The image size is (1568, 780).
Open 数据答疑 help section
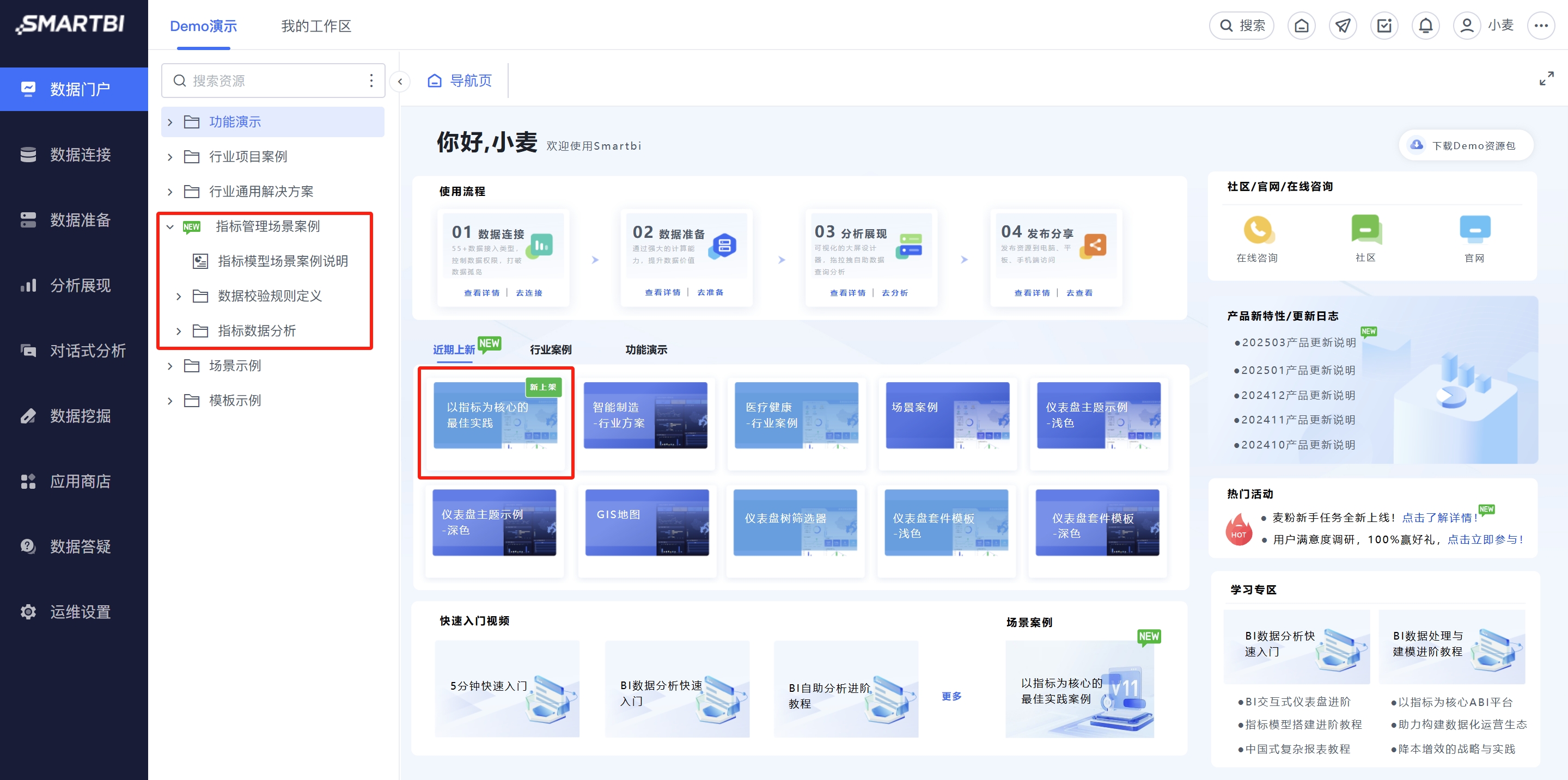[x=74, y=546]
